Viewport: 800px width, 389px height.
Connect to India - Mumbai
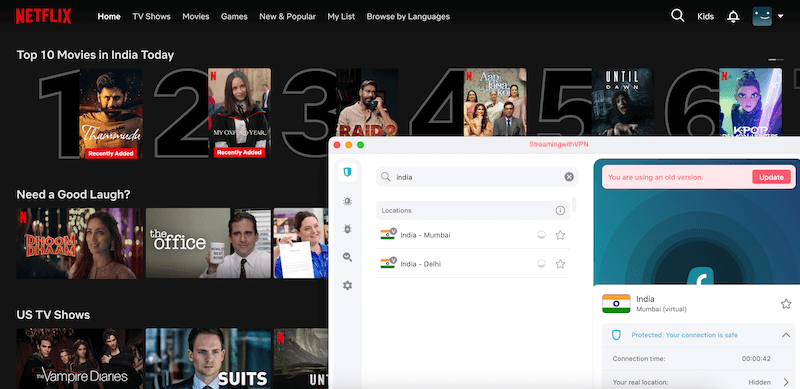pos(473,235)
